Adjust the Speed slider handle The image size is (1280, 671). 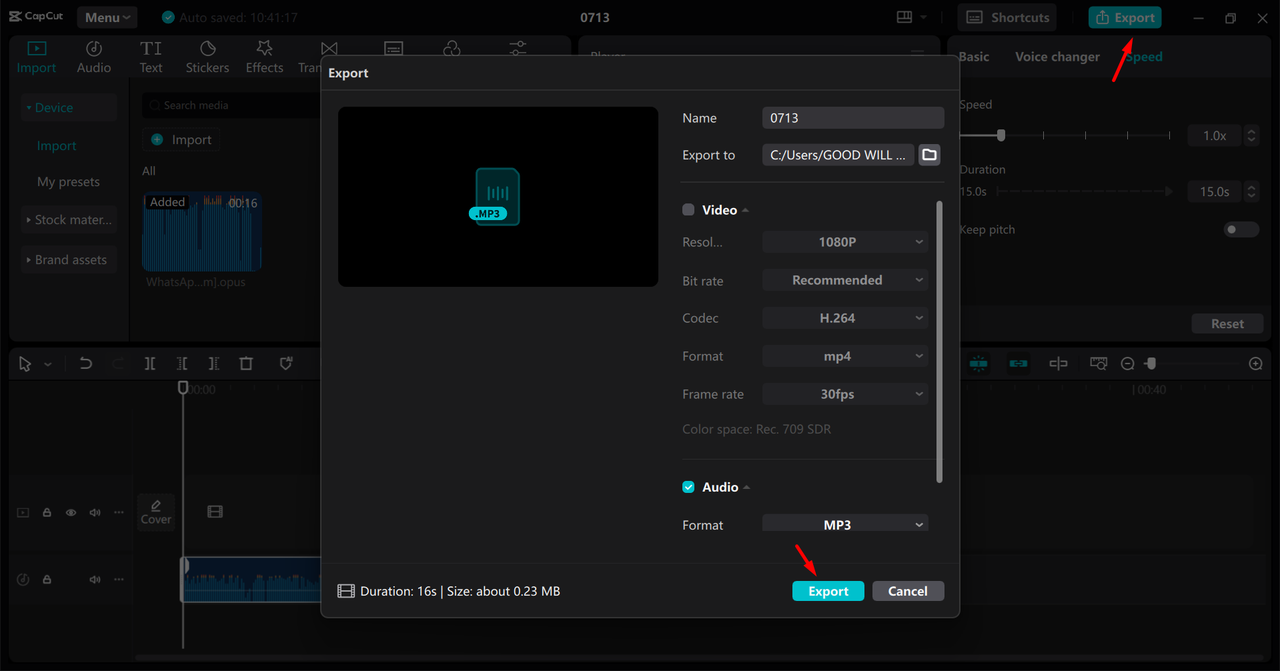1001,135
